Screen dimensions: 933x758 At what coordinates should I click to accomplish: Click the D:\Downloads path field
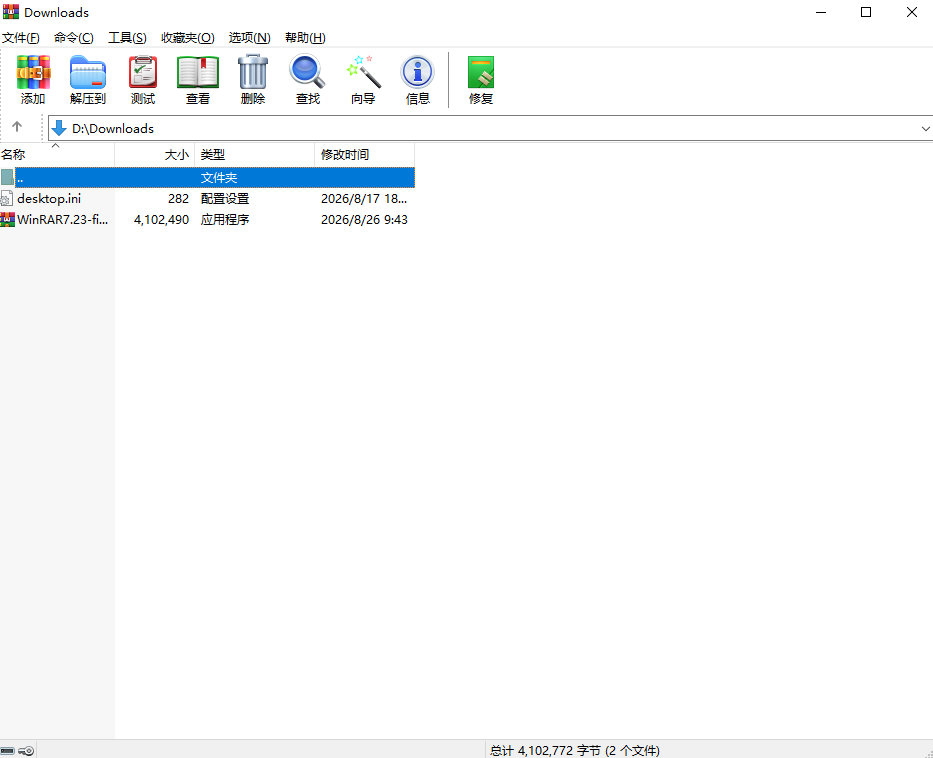[x=489, y=129]
